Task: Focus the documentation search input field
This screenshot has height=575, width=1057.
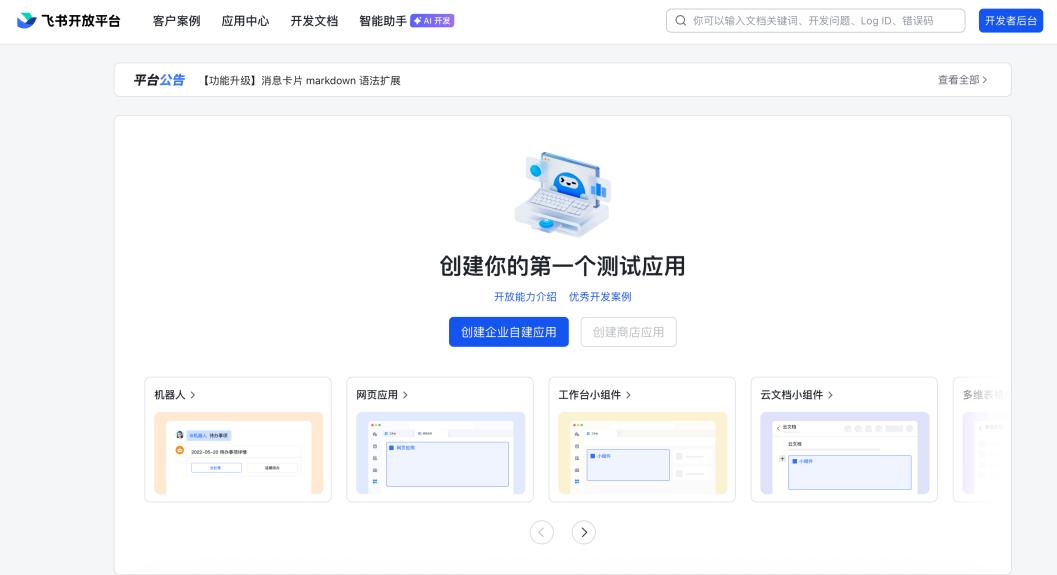Action: (816, 21)
